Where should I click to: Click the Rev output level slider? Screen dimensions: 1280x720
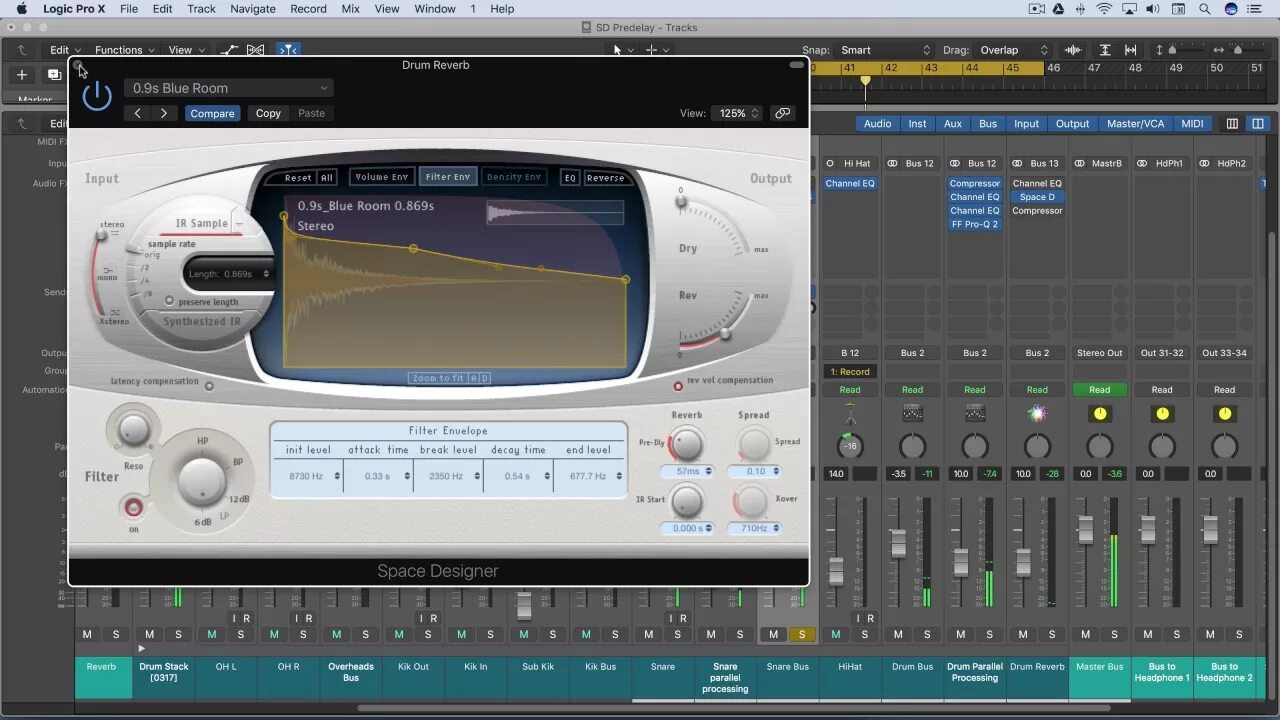(x=726, y=333)
